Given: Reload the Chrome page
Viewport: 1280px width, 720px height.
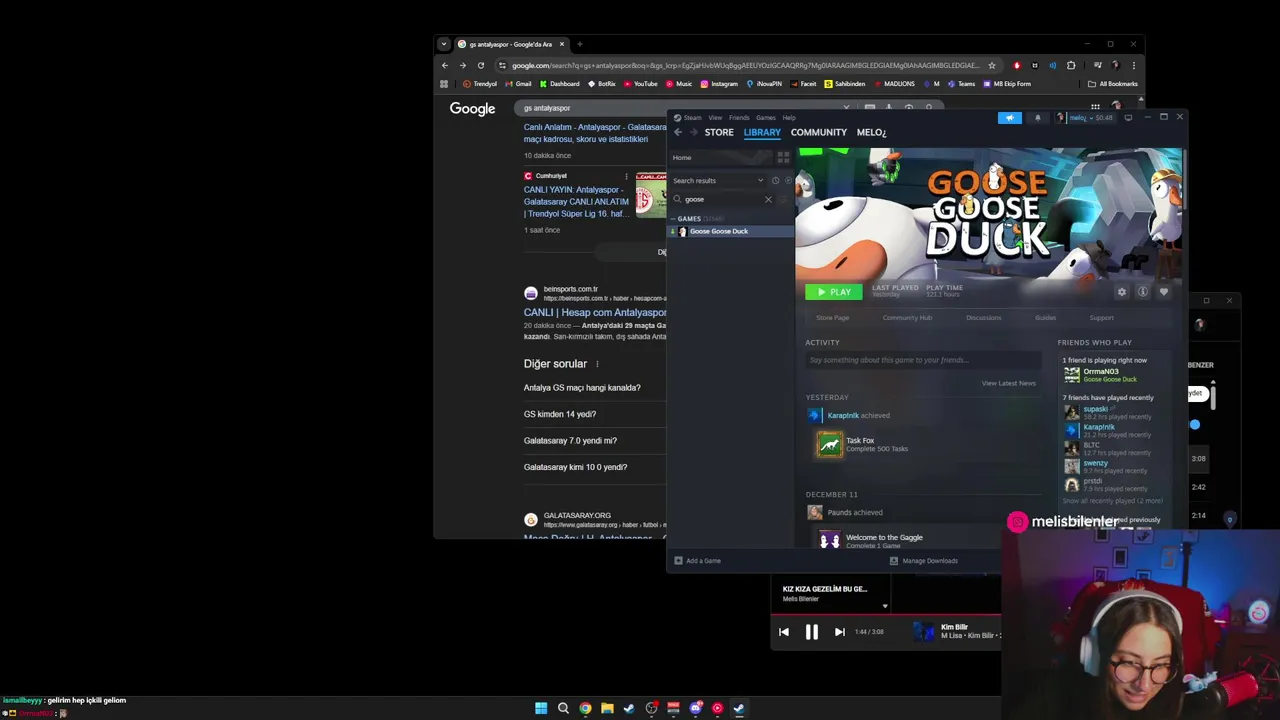Looking at the screenshot, I should click(480, 66).
